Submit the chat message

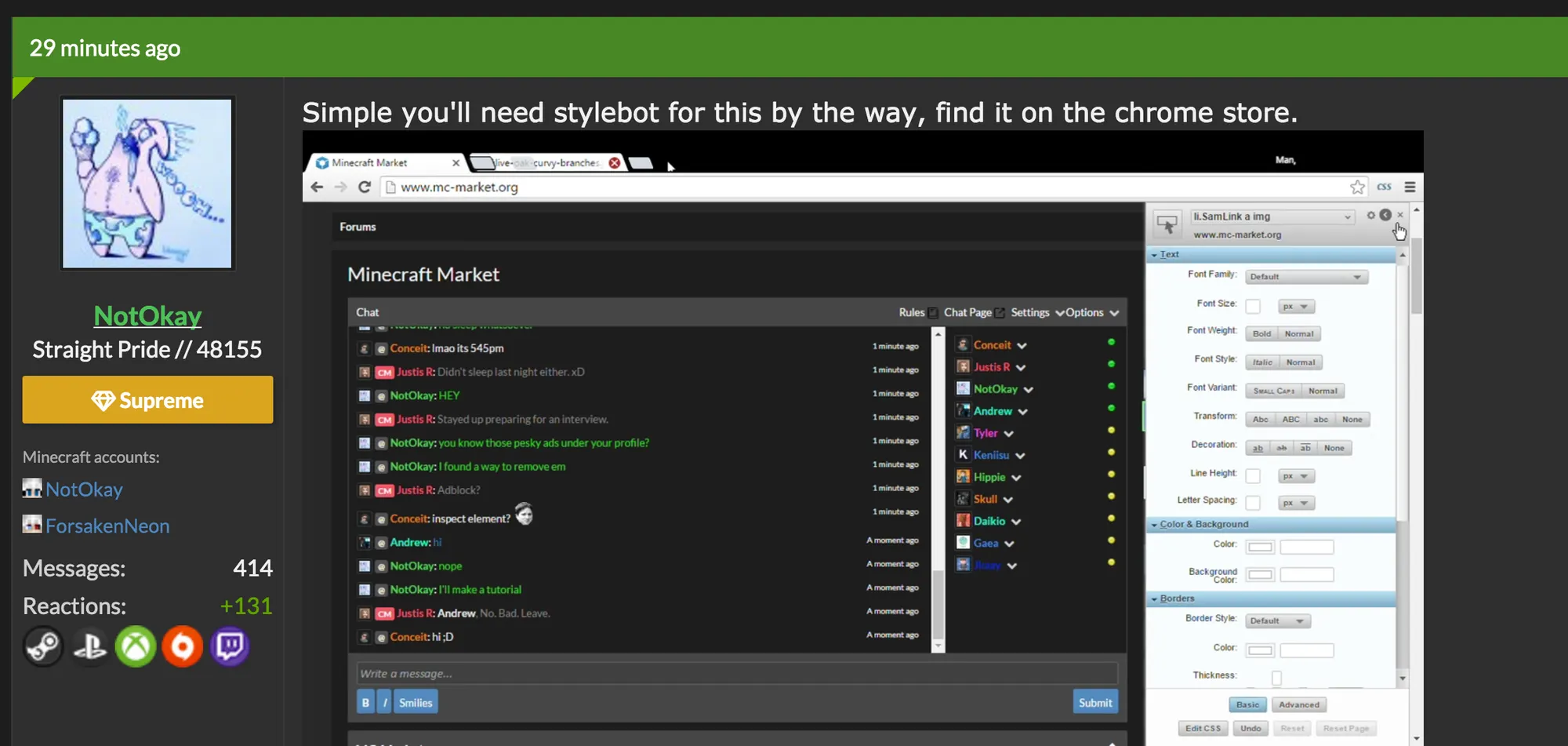pyautogui.click(x=1095, y=703)
